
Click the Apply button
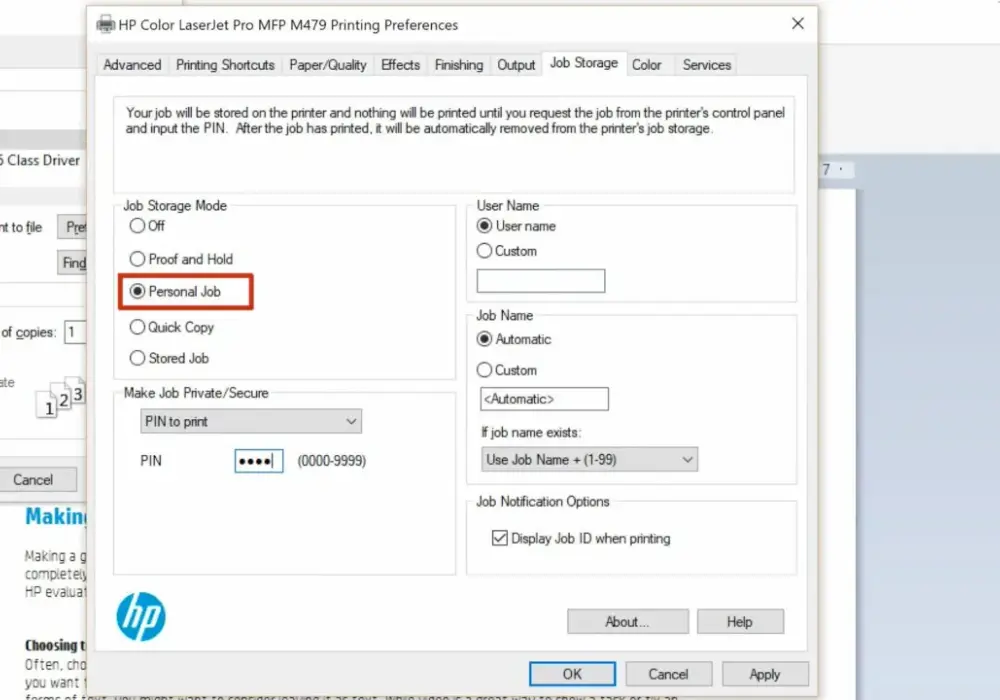pos(765,674)
